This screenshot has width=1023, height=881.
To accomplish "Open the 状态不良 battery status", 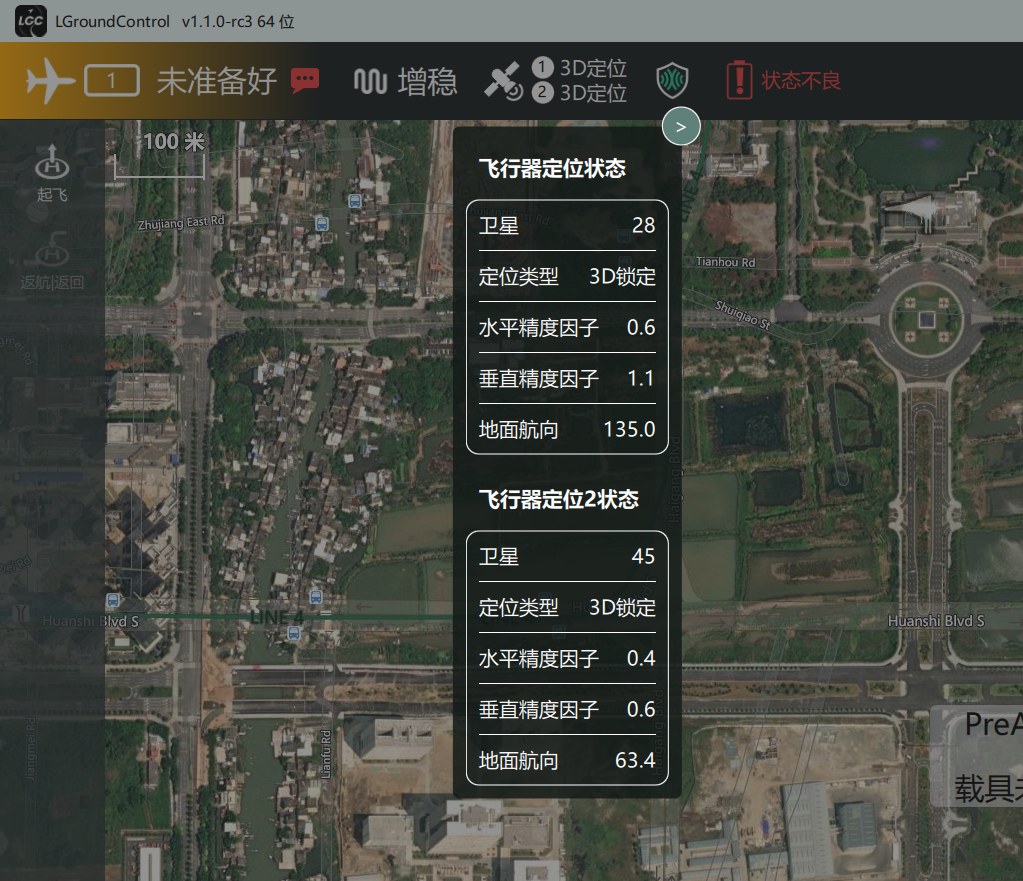I will point(801,81).
